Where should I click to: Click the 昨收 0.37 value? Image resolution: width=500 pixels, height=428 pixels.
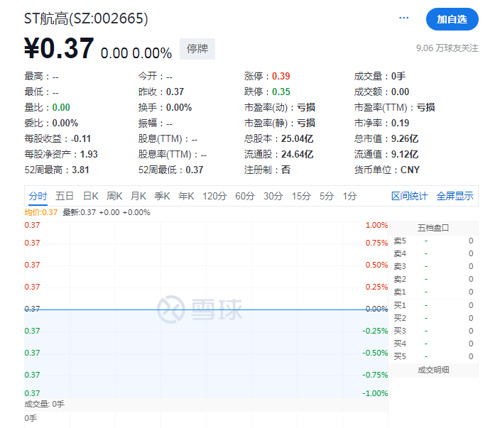(x=175, y=92)
